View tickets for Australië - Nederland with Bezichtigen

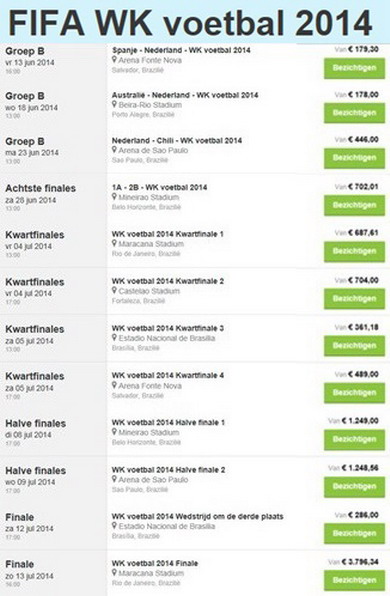tap(354, 113)
